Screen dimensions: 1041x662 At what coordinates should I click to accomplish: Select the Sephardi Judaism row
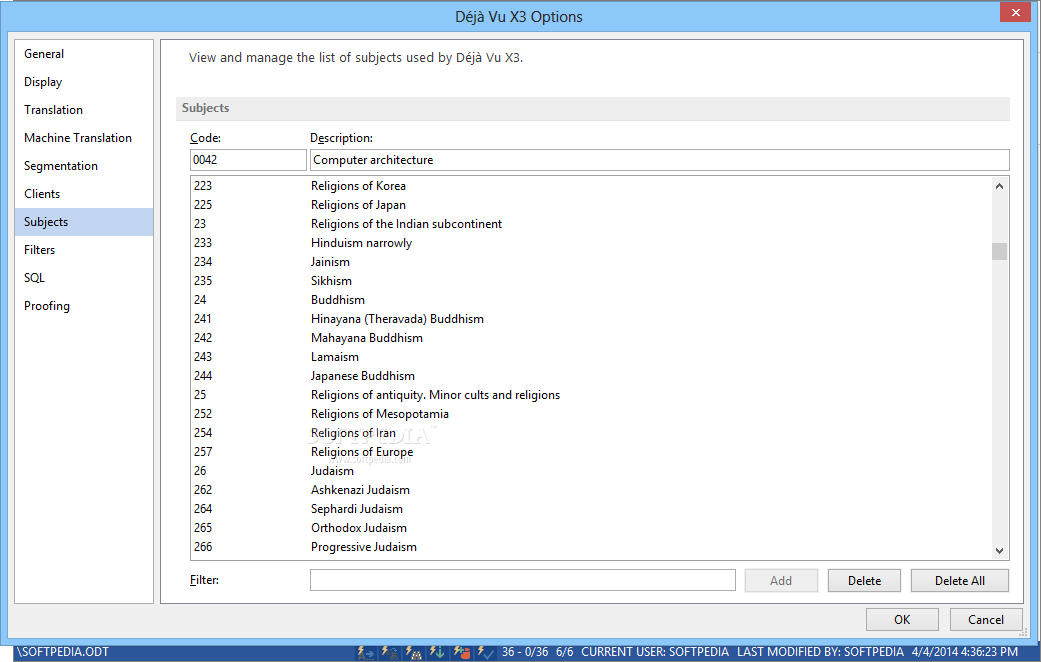(x=591, y=509)
